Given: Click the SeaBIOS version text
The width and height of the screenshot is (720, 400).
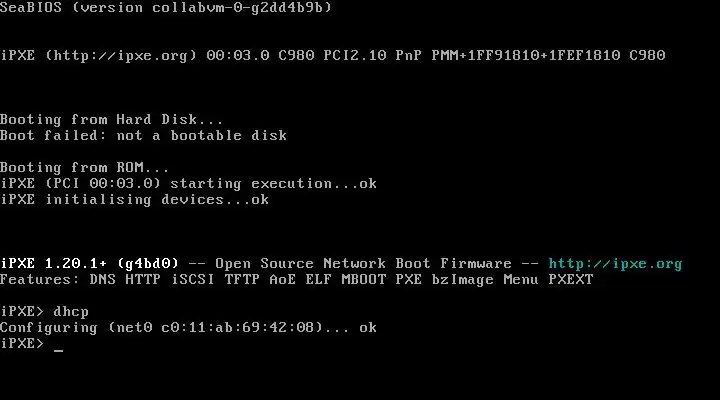Looking at the screenshot, I should (166, 8).
